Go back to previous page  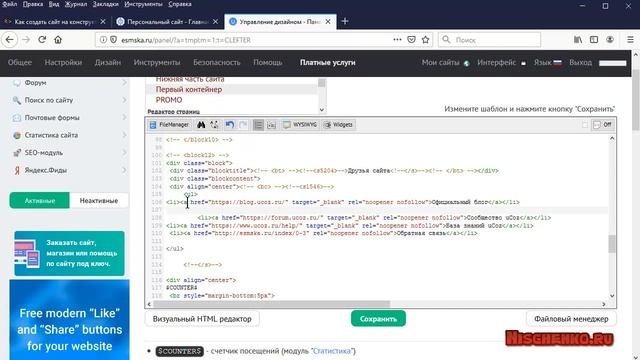tap(10, 40)
